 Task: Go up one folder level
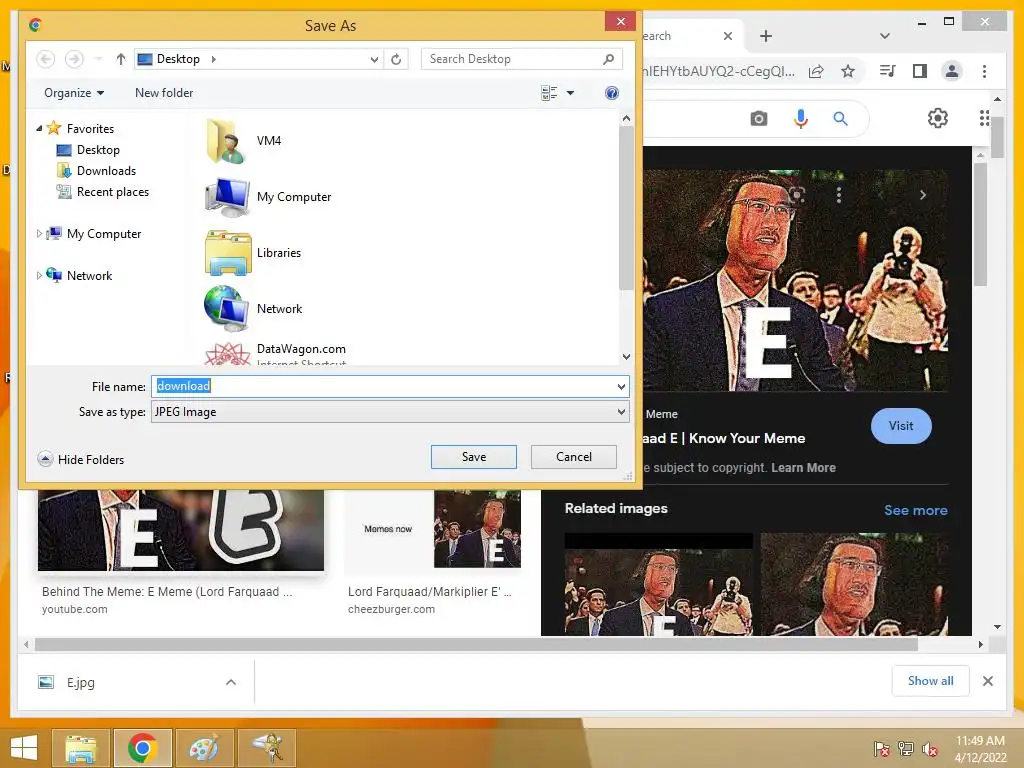[121, 59]
